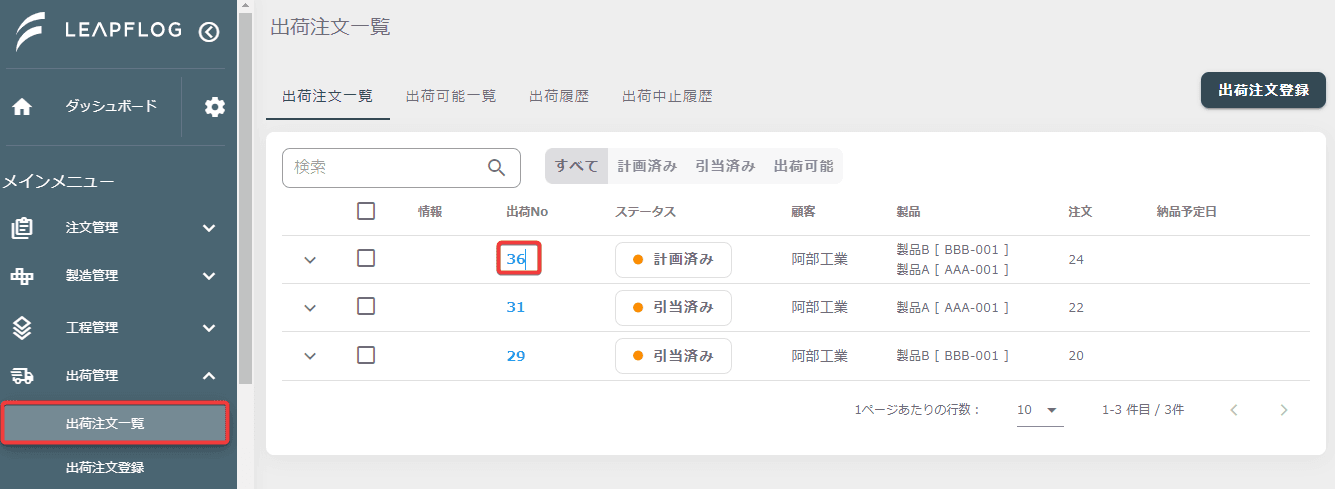Viewport: 1335px width, 489px height.
Task: Filter by 引当済み
Action: pyautogui.click(x=725, y=166)
